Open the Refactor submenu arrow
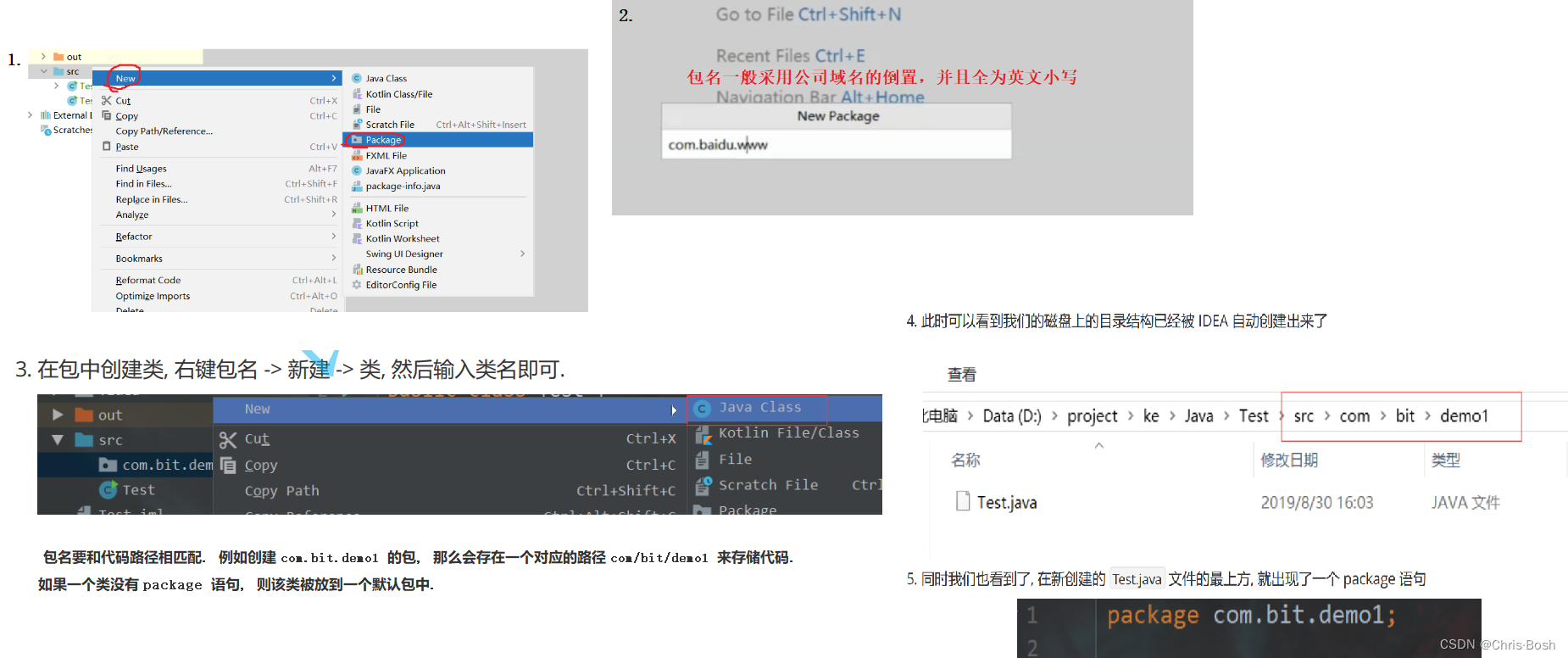 click(333, 236)
